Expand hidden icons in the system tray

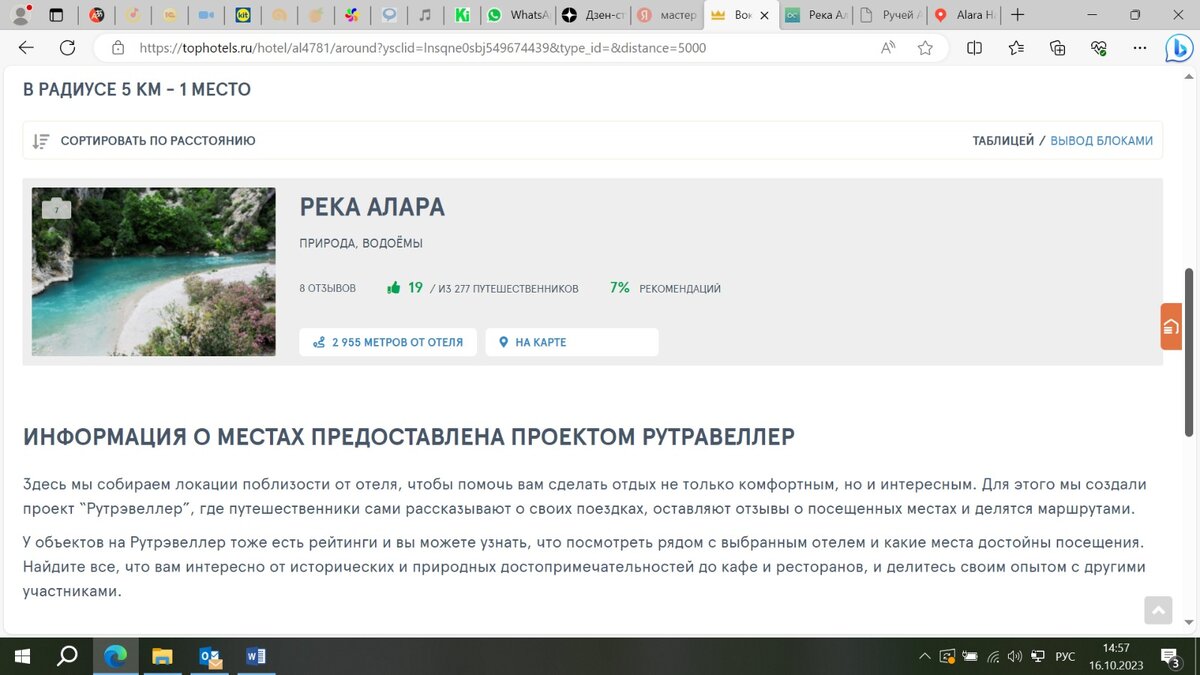(924, 656)
